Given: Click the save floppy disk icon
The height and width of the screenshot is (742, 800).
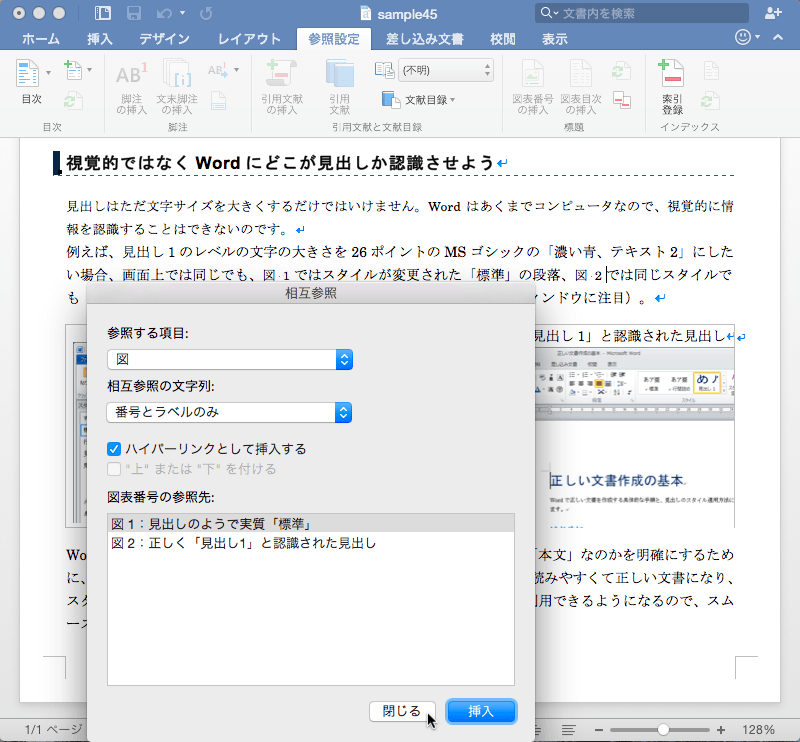Looking at the screenshot, I should coord(134,13).
